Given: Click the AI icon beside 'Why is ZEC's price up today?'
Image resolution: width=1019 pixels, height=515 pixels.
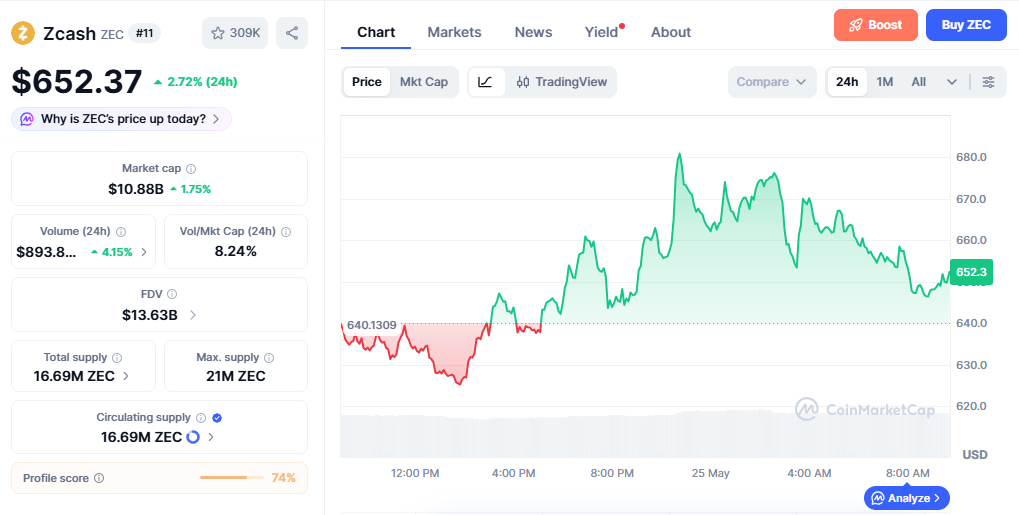Looking at the screenshot, I should pyautogui.click(x=27, y=119).
